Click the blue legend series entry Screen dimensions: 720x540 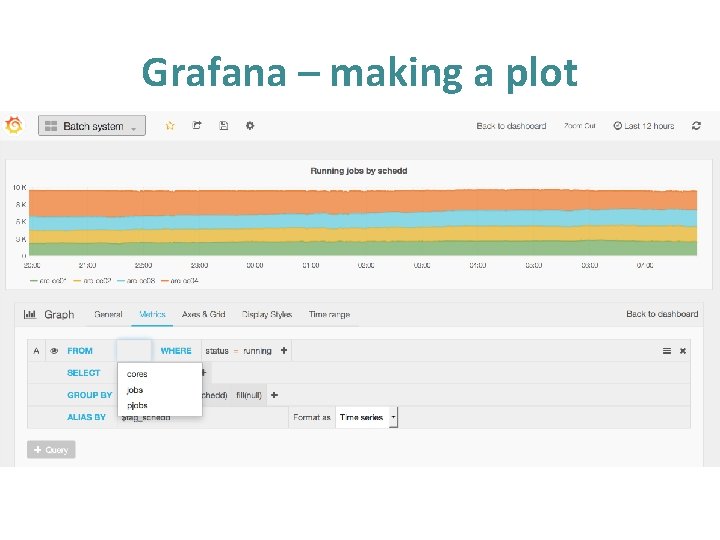tap(136, 281)
